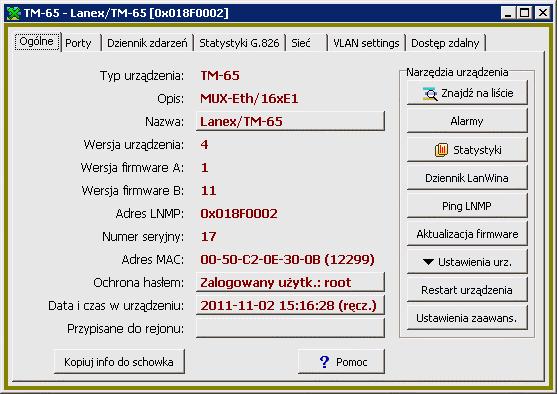This screenshot has width=557, height=394.
Task: Click the Narzędzia urządzenia group label
Action: click(457, 72)
